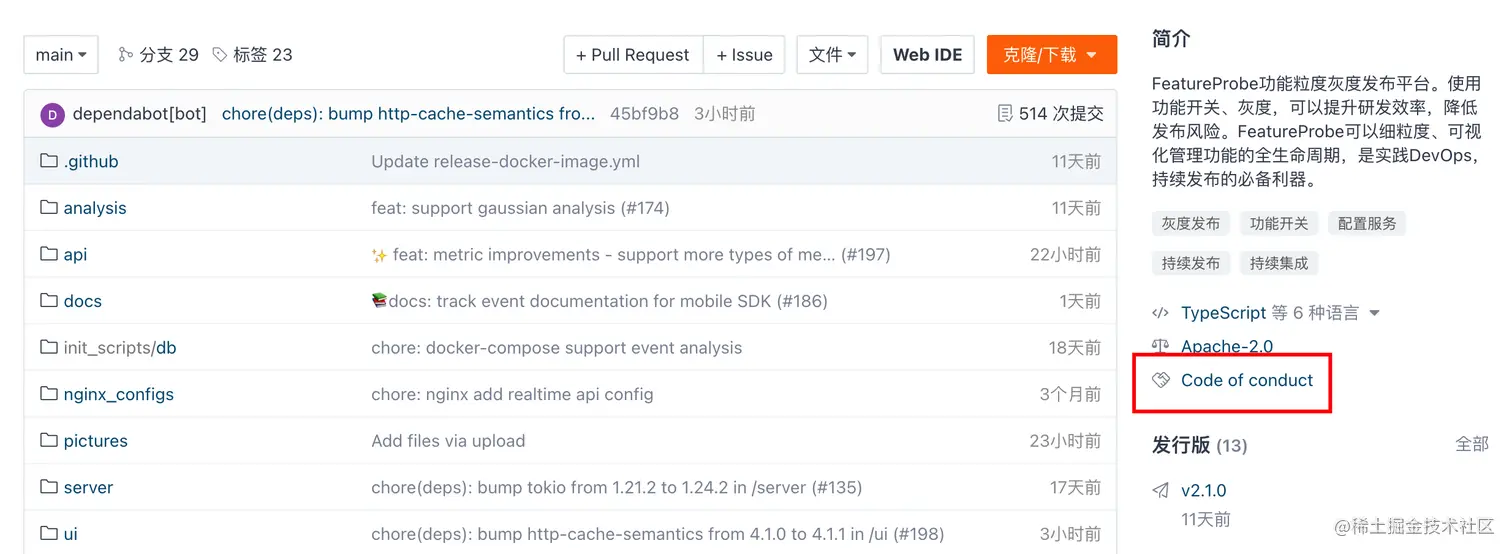The width and height of the screenshot is (1512, 554).
Task: Open the init_scripts/db folder
Action: click(120, 348)
